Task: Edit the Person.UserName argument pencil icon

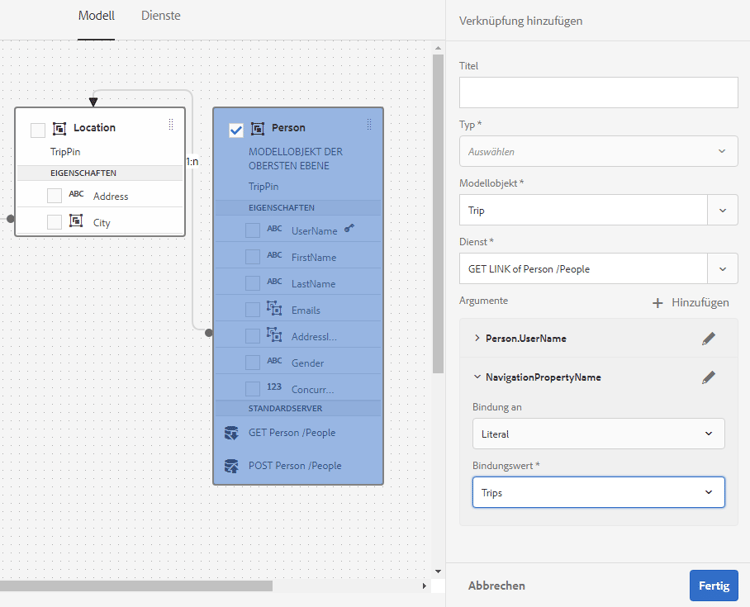Action: point(709,339)
